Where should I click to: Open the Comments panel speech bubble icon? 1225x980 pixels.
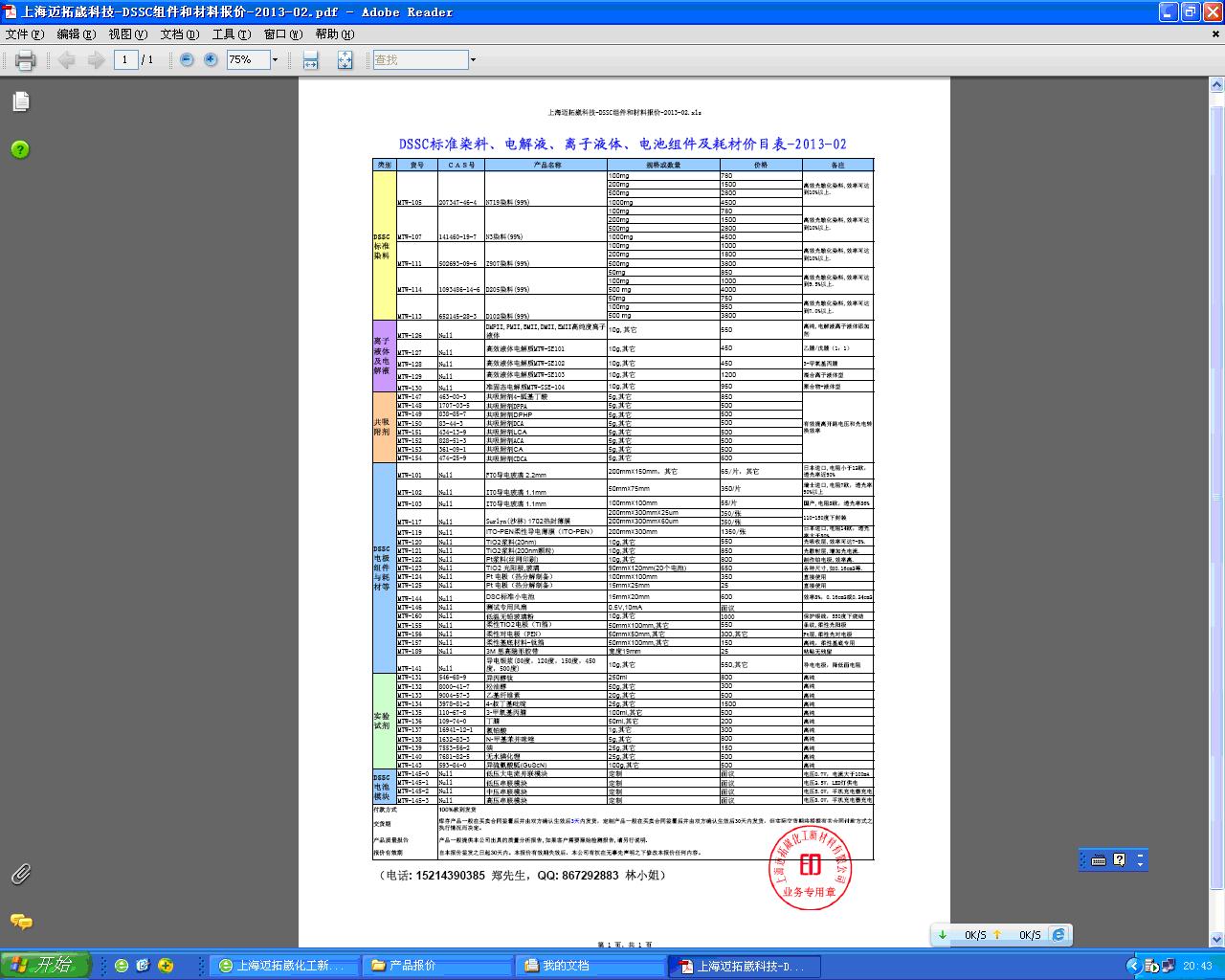click(x=20, y=921)
